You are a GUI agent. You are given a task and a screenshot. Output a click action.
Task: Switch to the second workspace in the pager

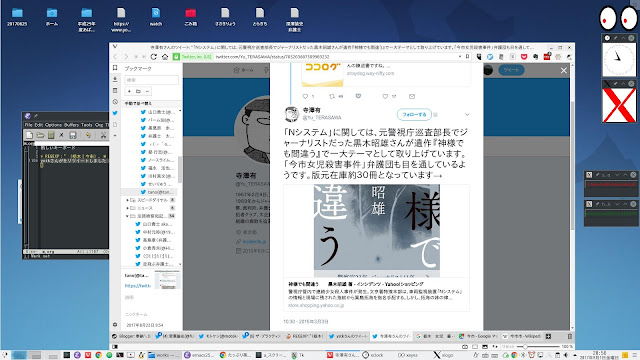[35, 355]
